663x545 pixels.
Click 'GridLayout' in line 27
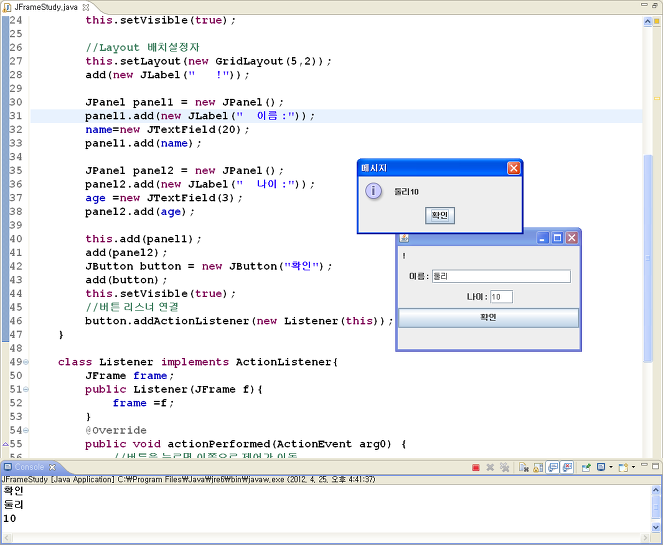coord(249,61)
